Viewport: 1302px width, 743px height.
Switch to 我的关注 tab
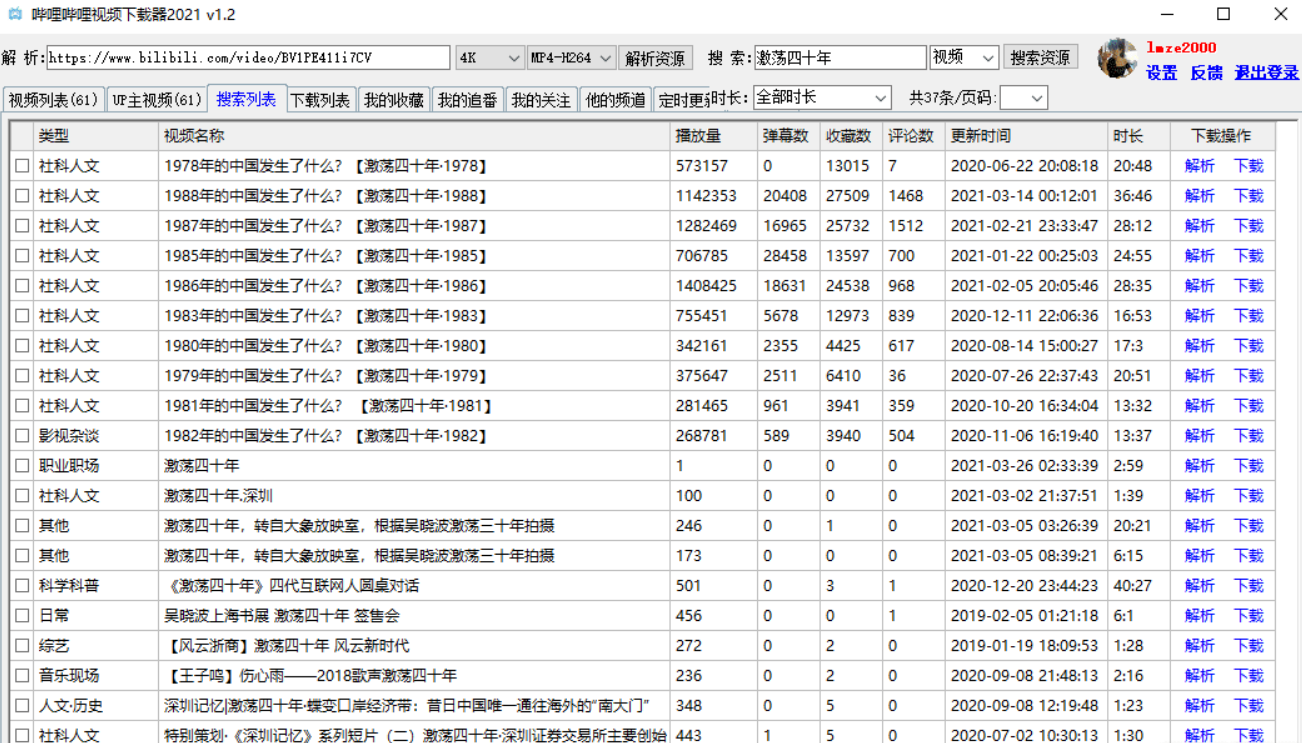point(541,100)
